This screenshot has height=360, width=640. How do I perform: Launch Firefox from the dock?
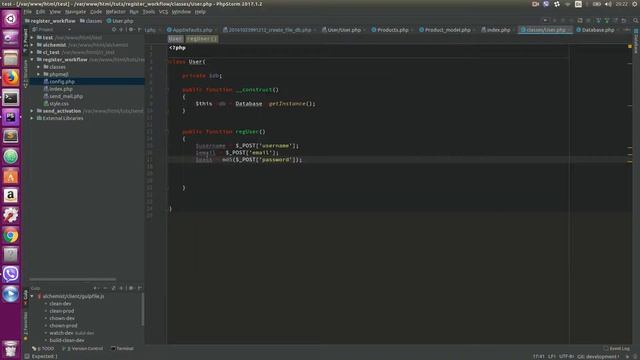tap(11, 78)
